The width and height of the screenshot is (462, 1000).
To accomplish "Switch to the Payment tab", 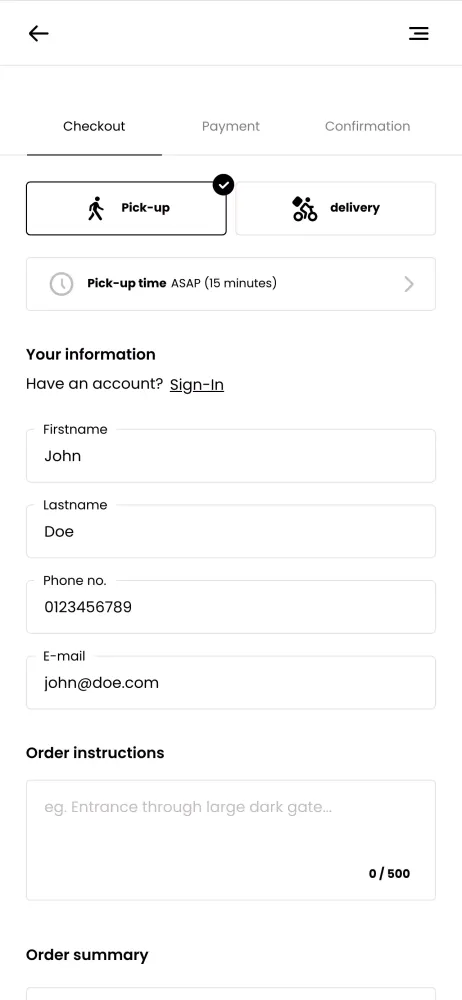I will (x=230, y=126).
